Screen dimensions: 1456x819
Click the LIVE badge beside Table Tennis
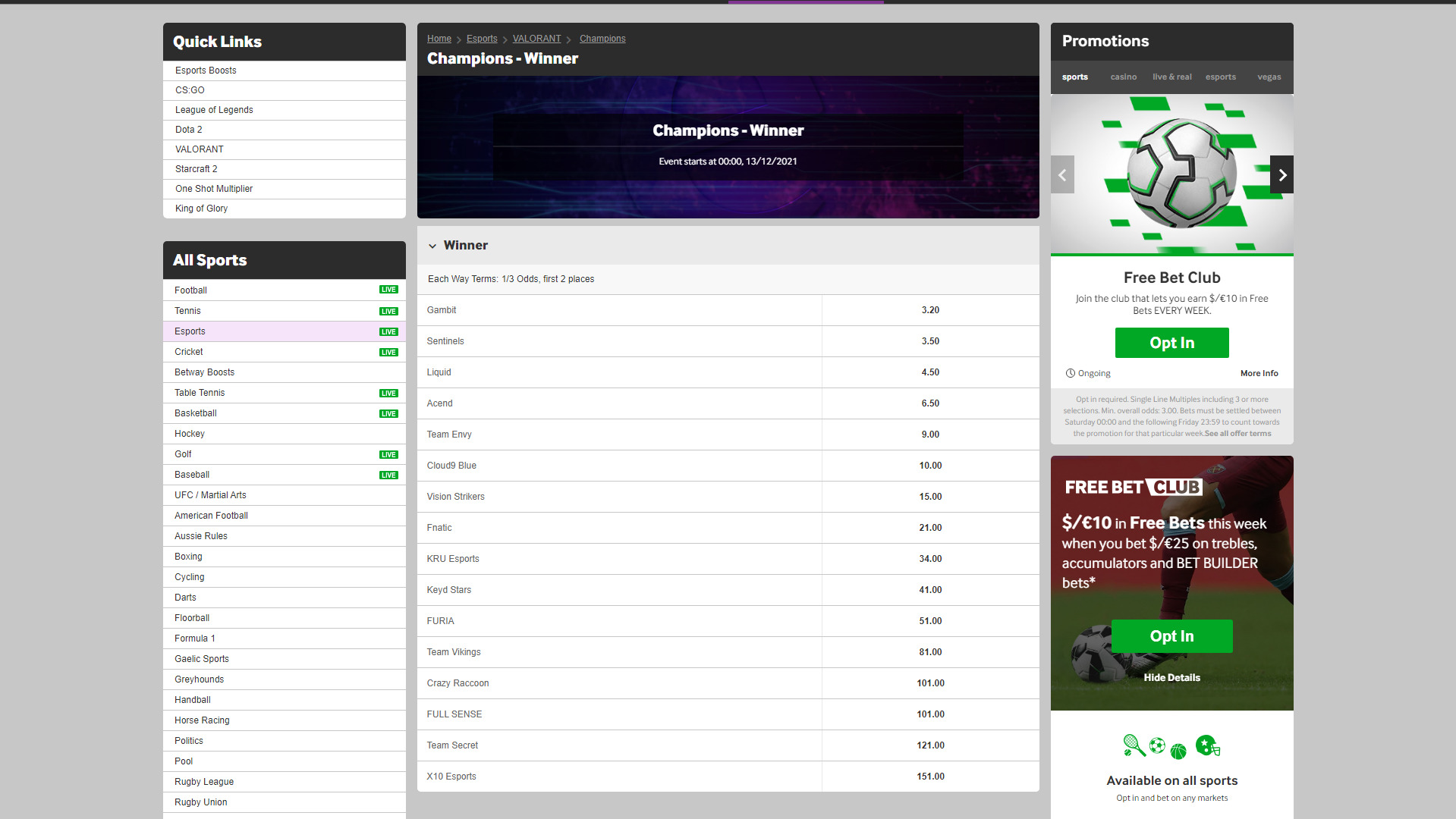(388, 393)
